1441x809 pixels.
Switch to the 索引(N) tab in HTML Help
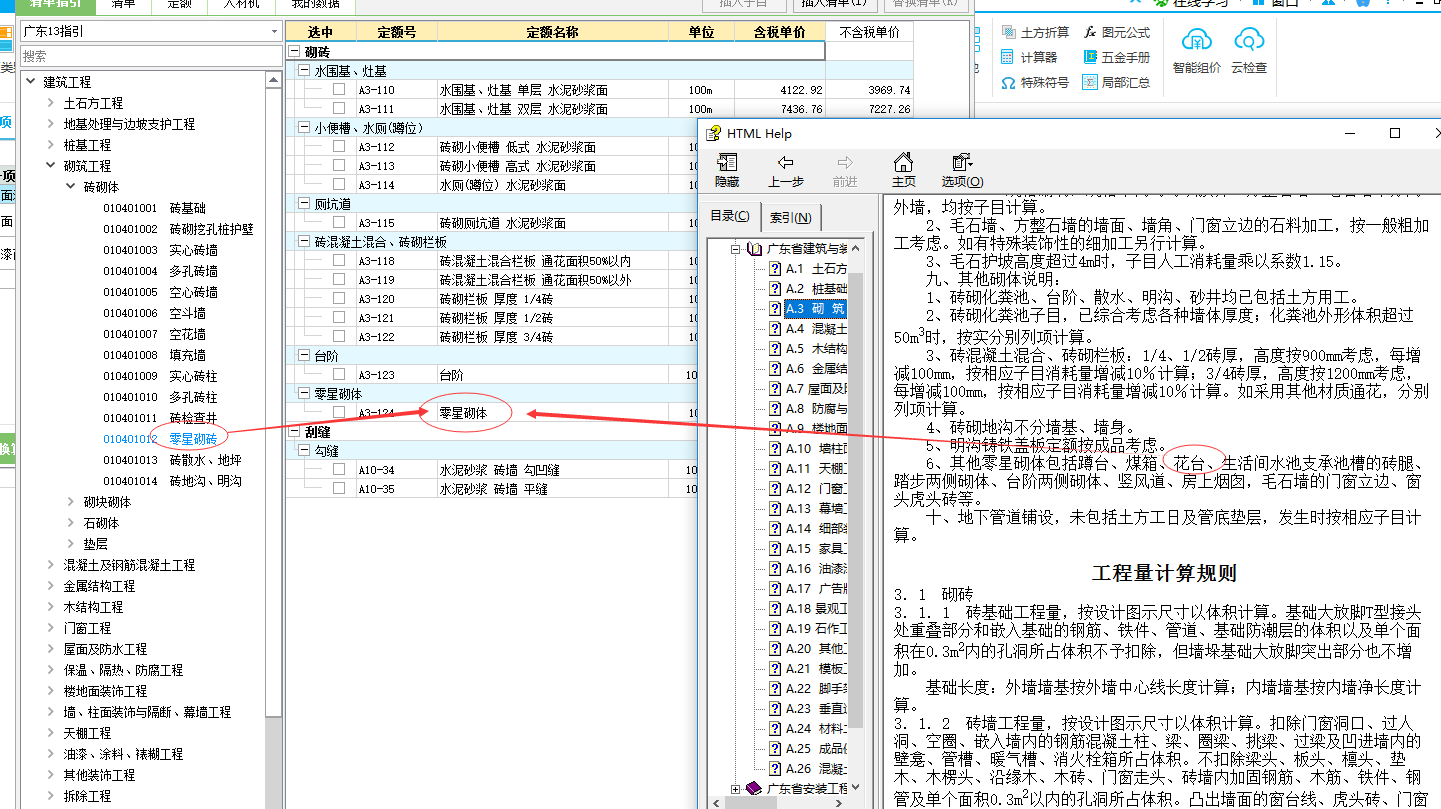click(x=792, y=217)
